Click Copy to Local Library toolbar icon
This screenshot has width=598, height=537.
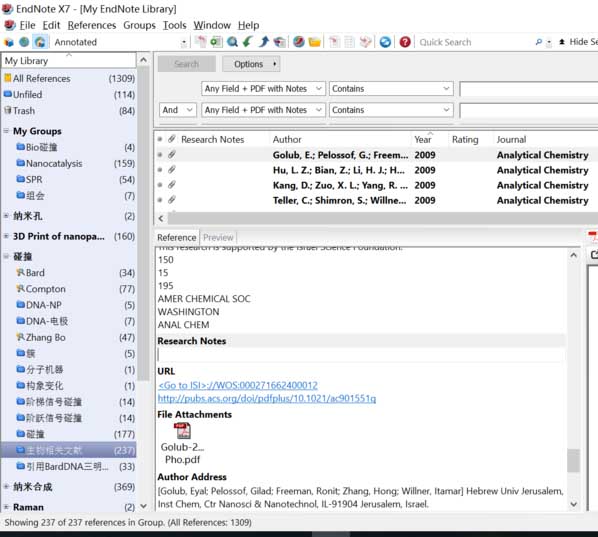point(201,42)
